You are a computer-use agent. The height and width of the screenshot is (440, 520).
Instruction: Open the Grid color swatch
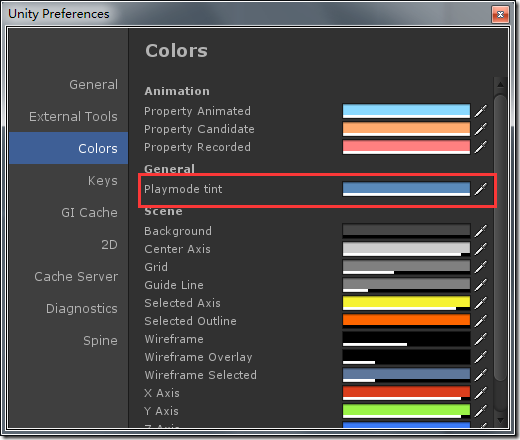tap(406, 267)
